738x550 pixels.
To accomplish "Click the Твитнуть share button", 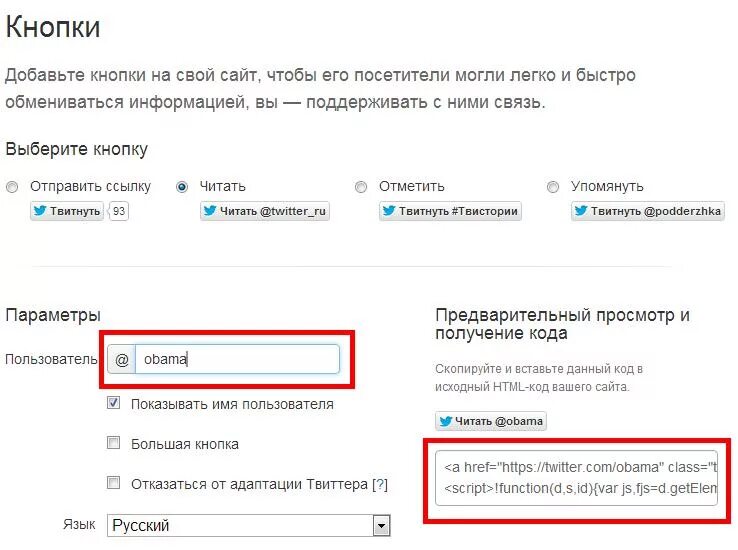I will tap(67, 211).
